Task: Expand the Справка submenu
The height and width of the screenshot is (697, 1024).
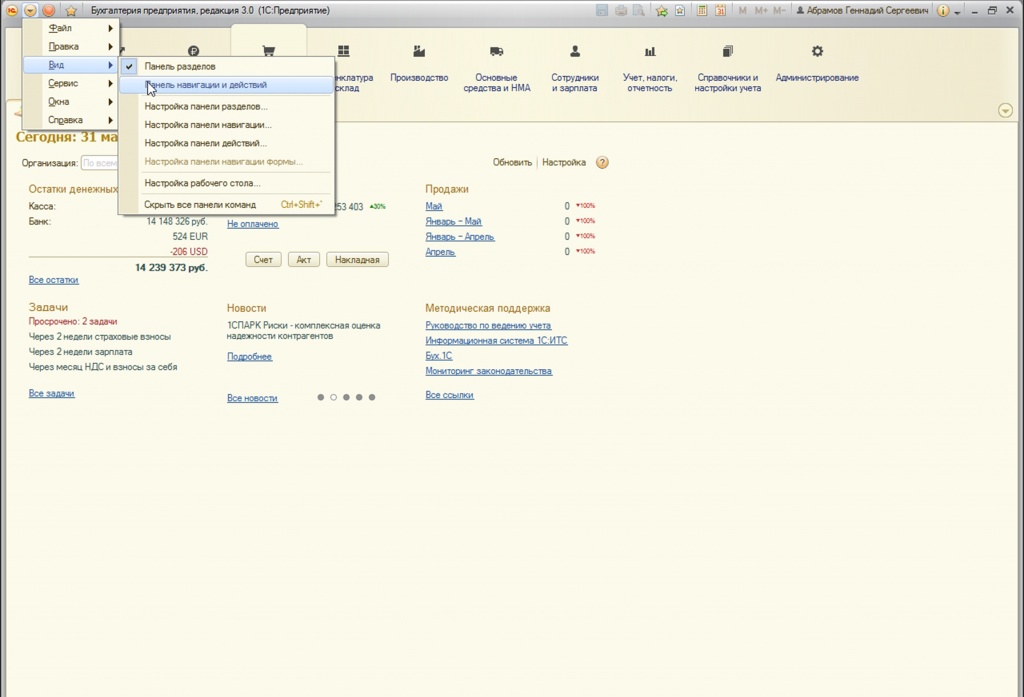Action: (71, 120)
